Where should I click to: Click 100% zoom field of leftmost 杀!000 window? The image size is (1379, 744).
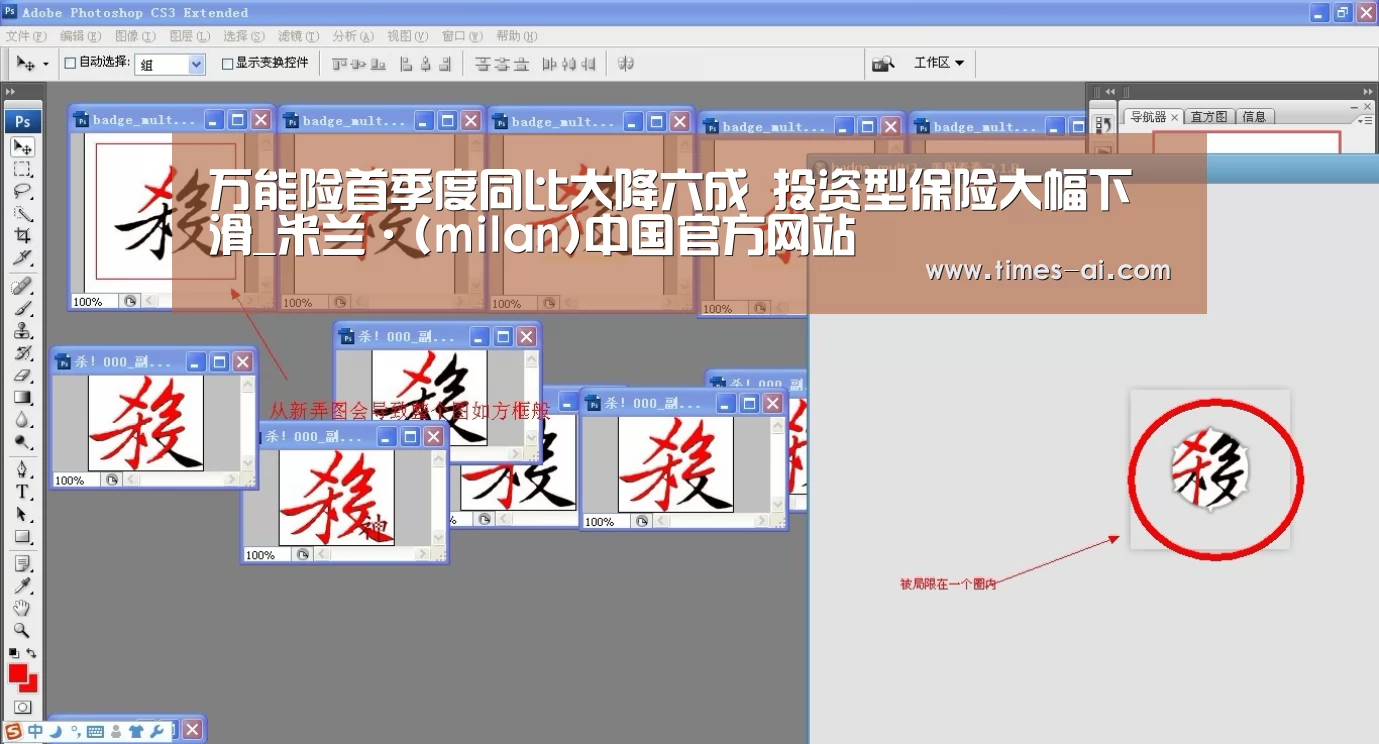(x=76, y=480)
